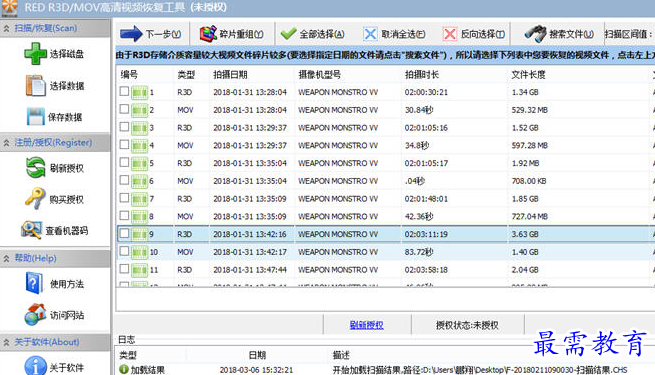Open Select Disk (选择磁盘) green plus icon
Image resolution: width=655 pixels, height=375 pixels.
point(36,54)
